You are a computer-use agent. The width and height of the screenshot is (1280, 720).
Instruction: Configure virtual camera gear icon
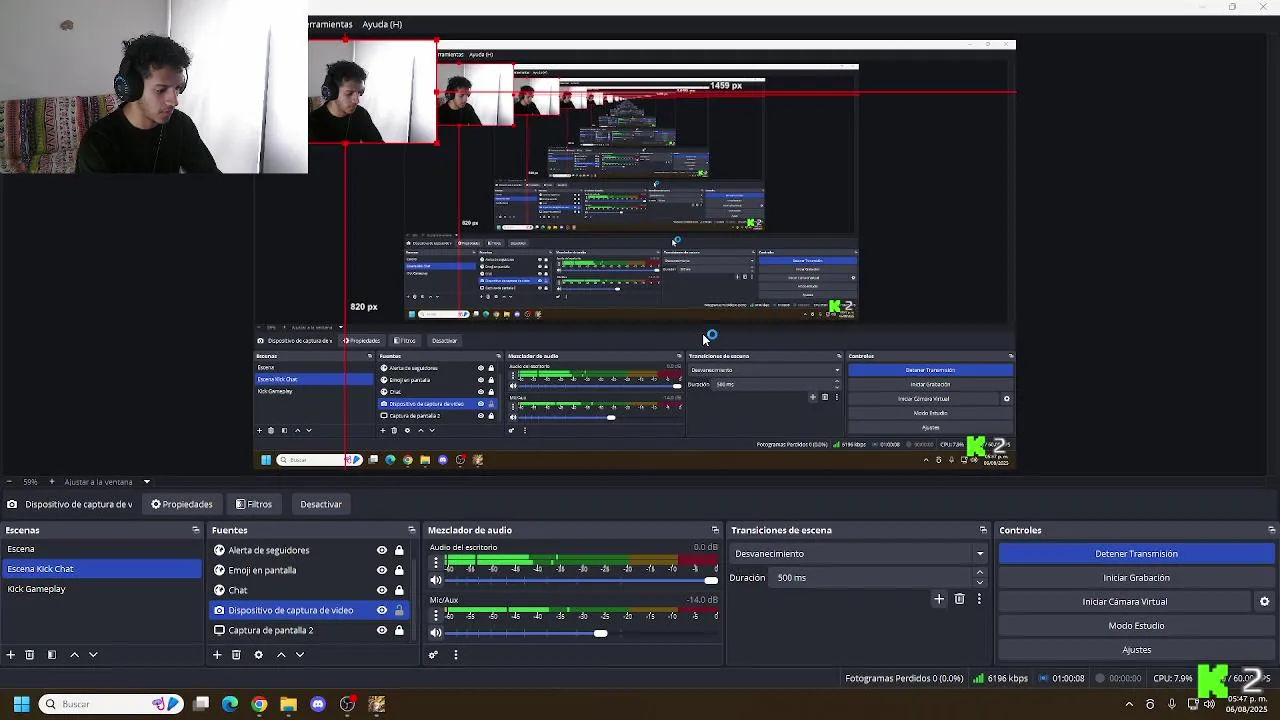coord(1264,602)
